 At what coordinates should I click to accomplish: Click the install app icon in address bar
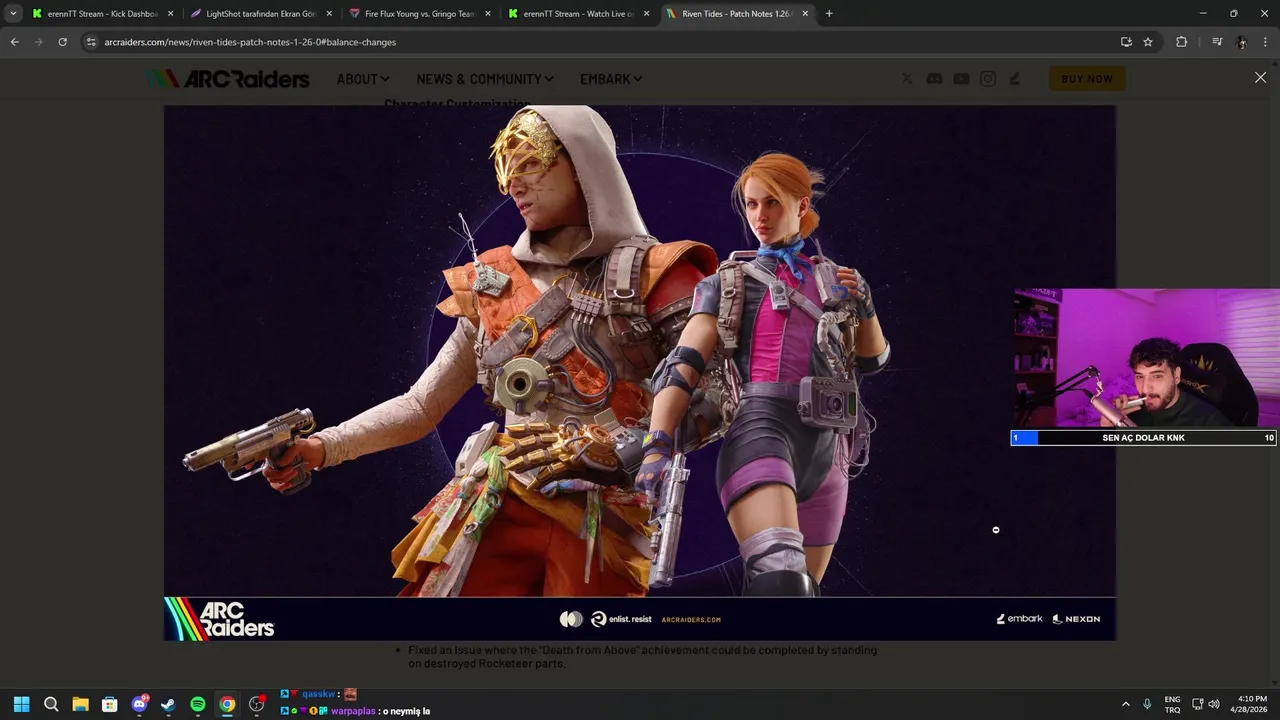(x=1126, y=42)
